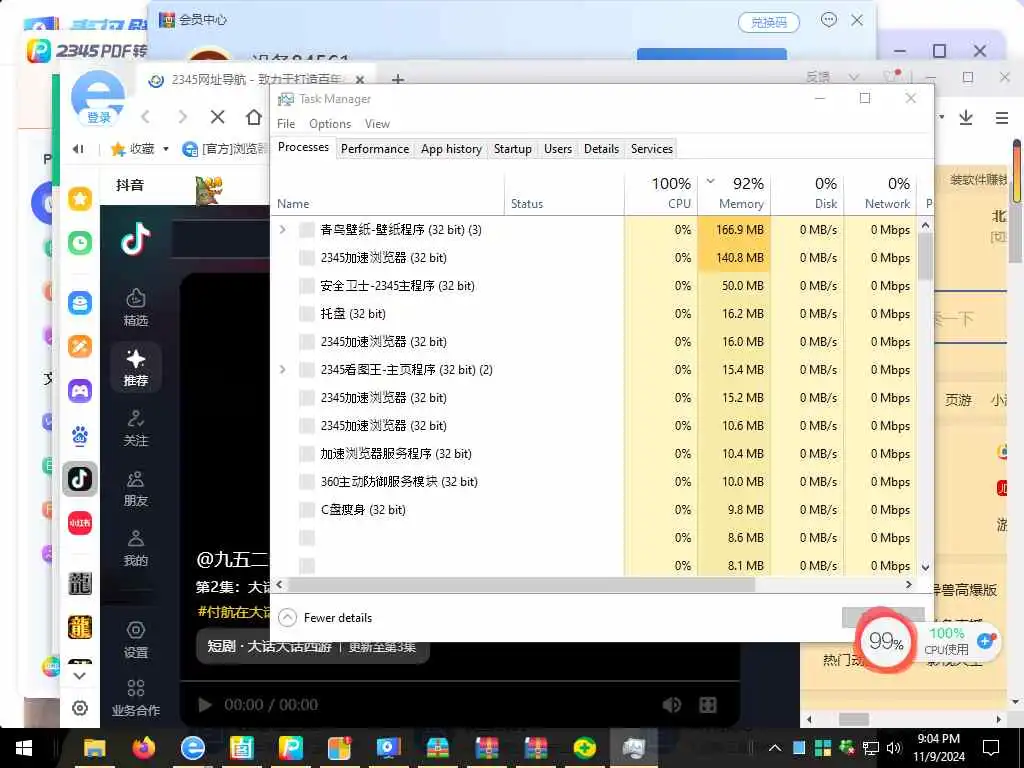Switch to the Services tab
Screen dimensions: 1024x768
click(652, 149)
